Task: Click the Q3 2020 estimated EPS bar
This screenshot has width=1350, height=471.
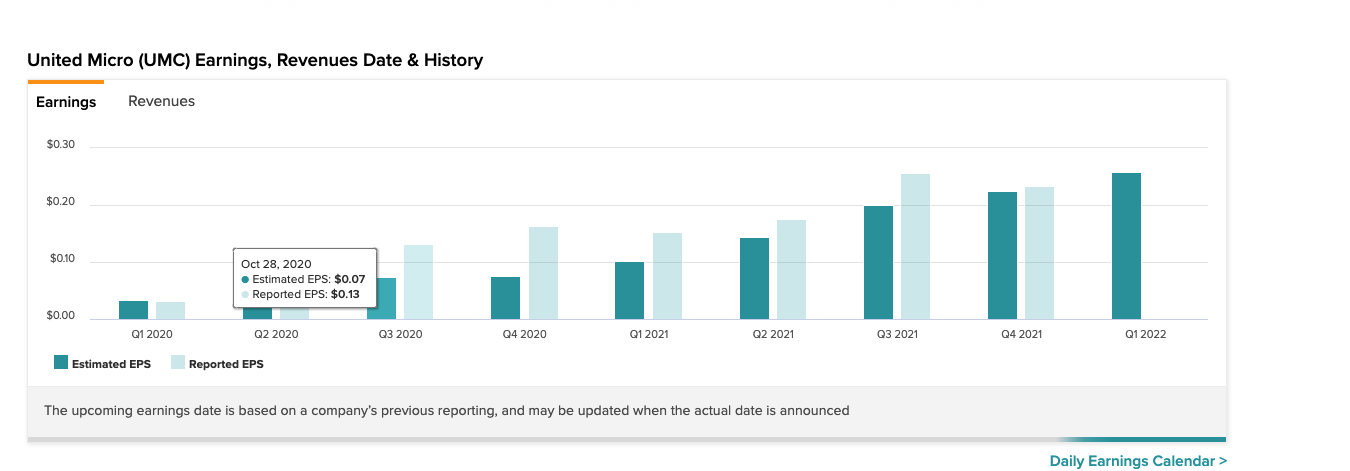Action: [381, 298]
